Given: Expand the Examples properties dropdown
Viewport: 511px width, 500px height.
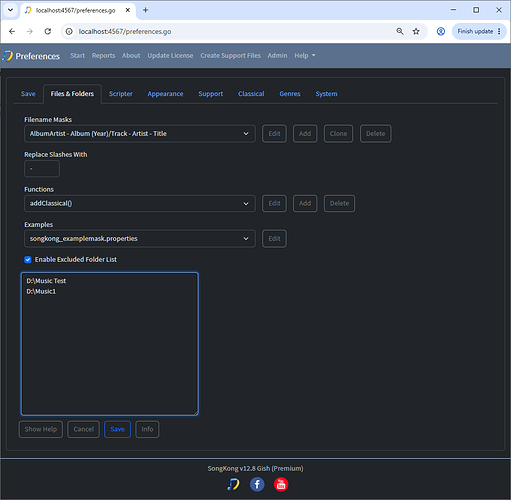Looking at the screenshot, I should [140, 239].
